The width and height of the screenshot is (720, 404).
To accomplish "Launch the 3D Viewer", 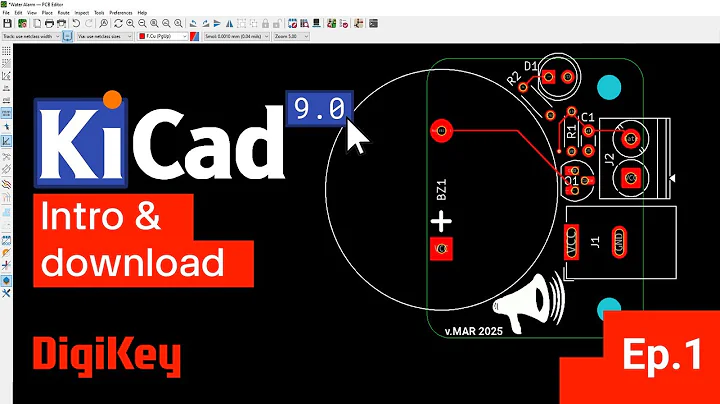I will tap(316, 23).
